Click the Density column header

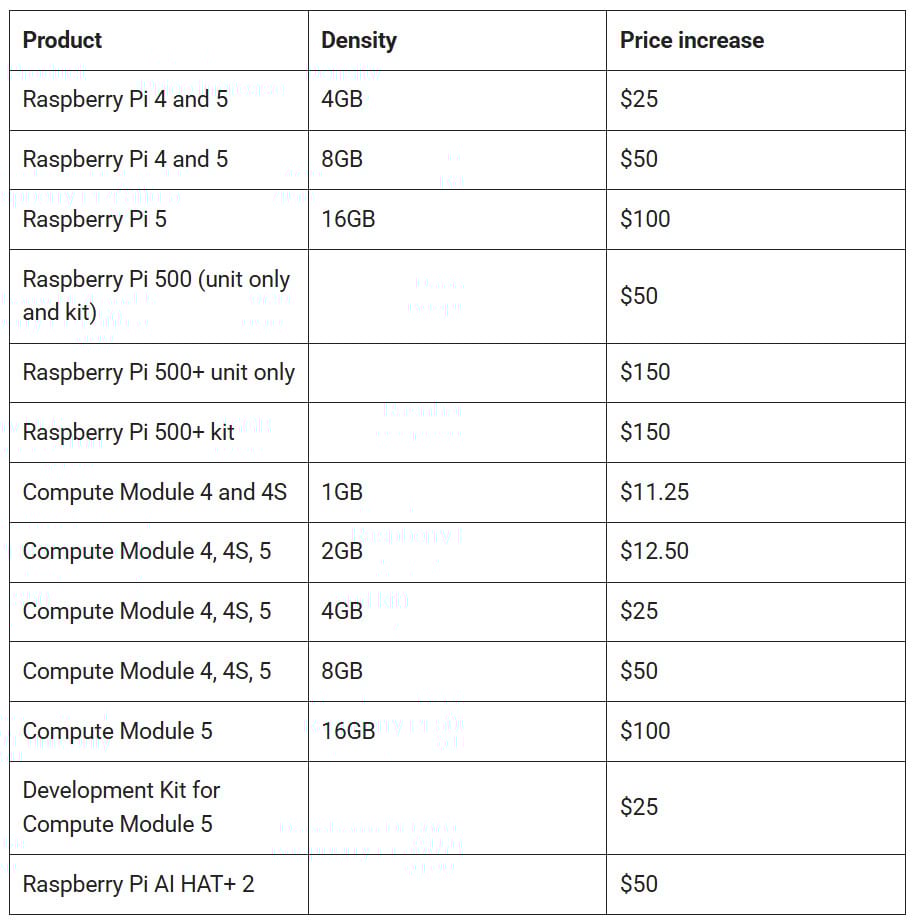pos(358,41)
